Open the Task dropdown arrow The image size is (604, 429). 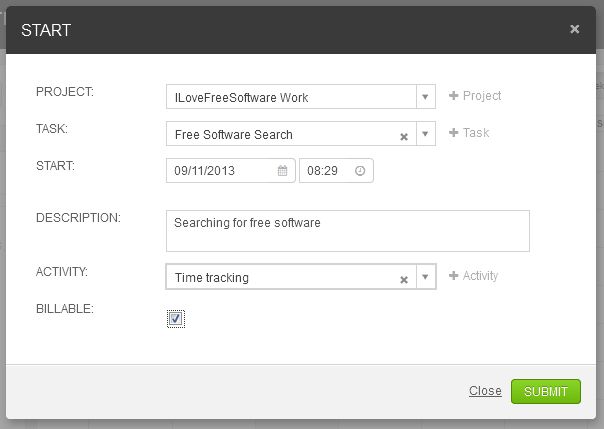click(x=425, y=134)
